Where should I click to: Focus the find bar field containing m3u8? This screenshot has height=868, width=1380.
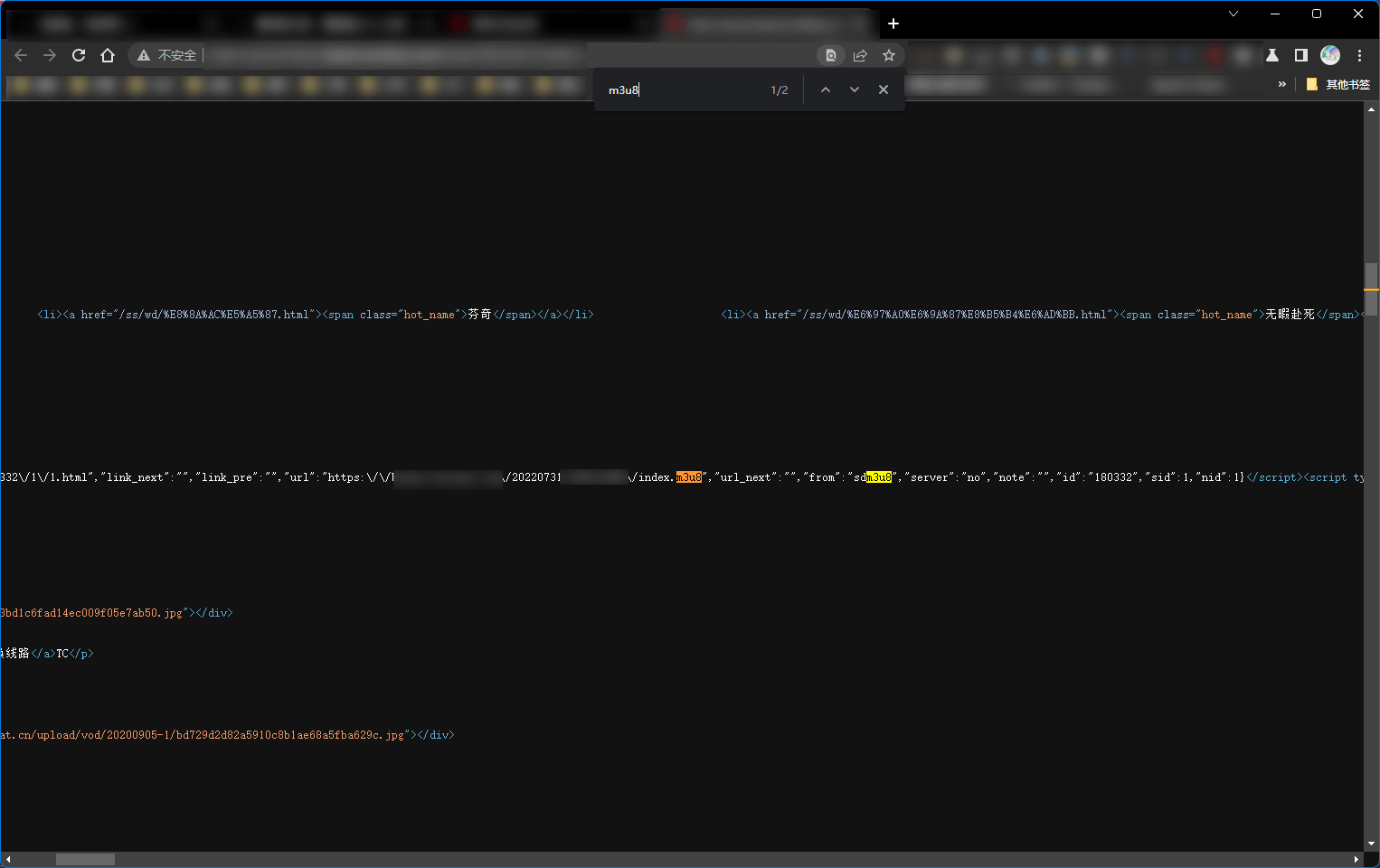[683, 90]
